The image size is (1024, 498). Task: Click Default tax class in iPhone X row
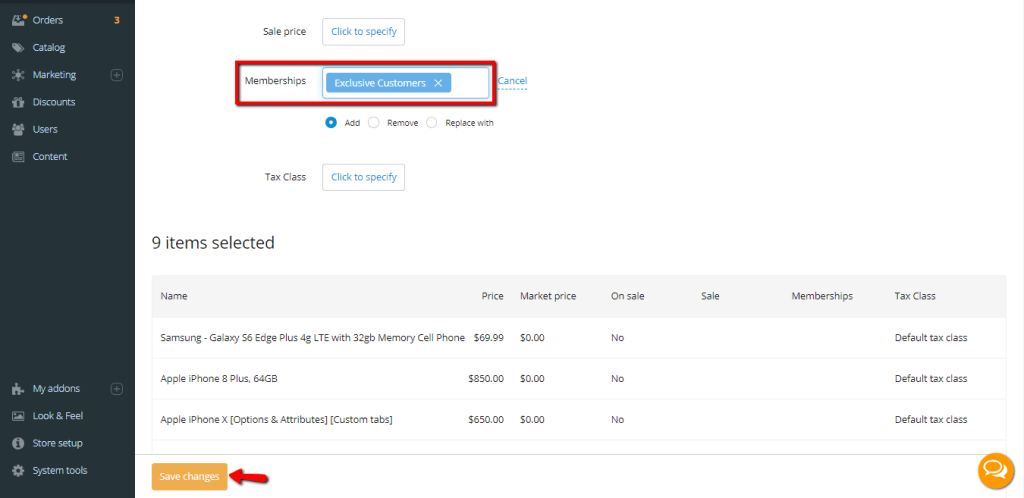coord(931,420)
